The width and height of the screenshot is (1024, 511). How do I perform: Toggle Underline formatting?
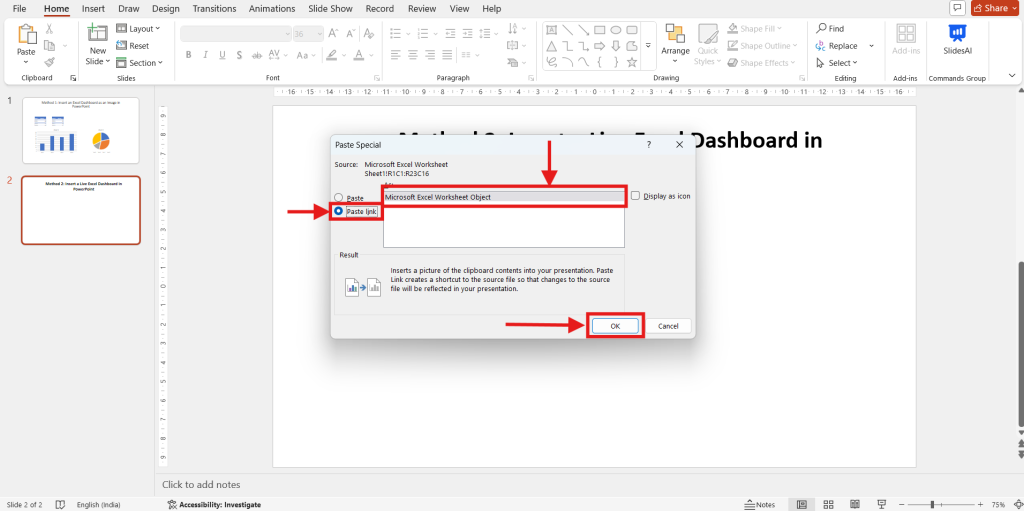[222, 55]
